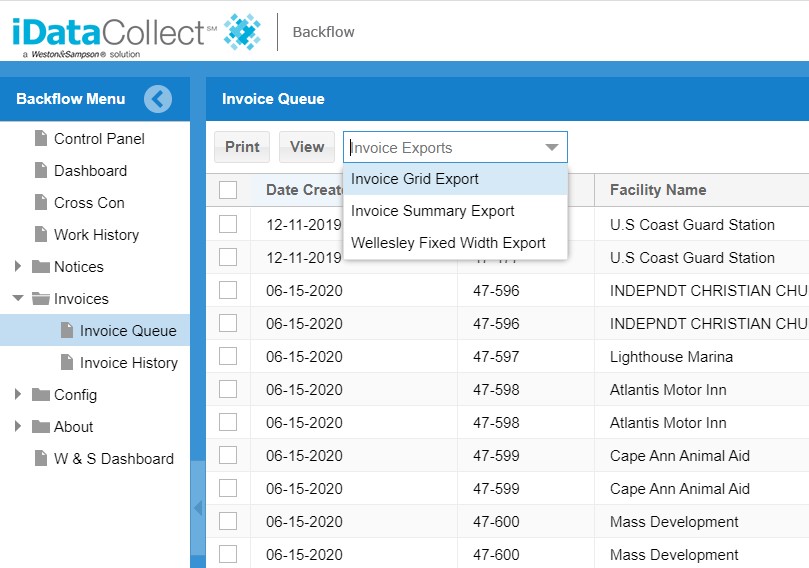Open Cross Con from the menu
The image size is (809, 568).
click(x=89, y=203)
